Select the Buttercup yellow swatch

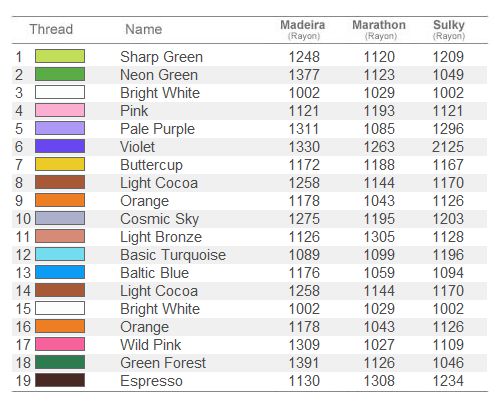coord(60,164)
